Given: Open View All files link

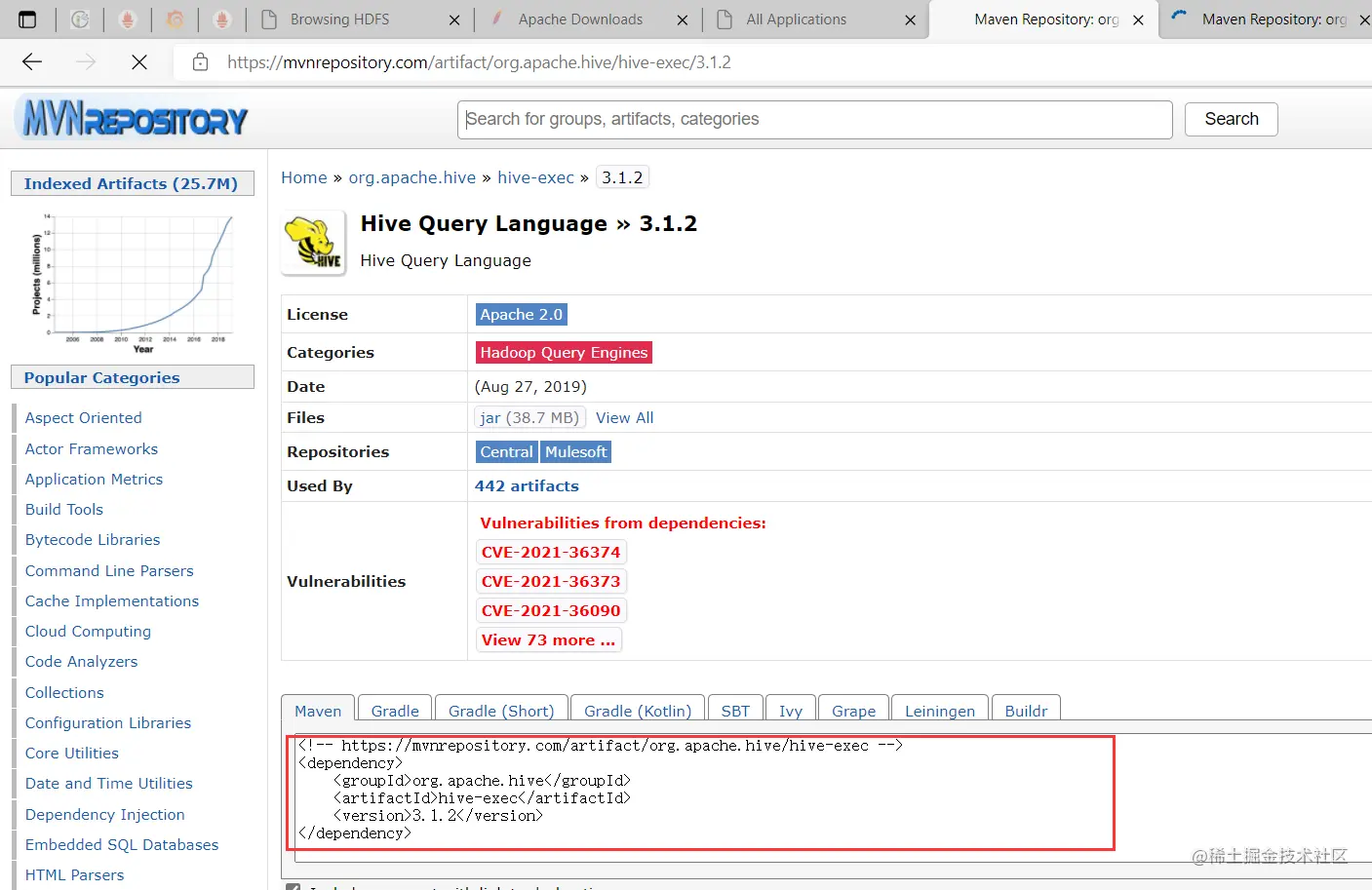Looking at the screenshot, I should click(x=624, y=418).
